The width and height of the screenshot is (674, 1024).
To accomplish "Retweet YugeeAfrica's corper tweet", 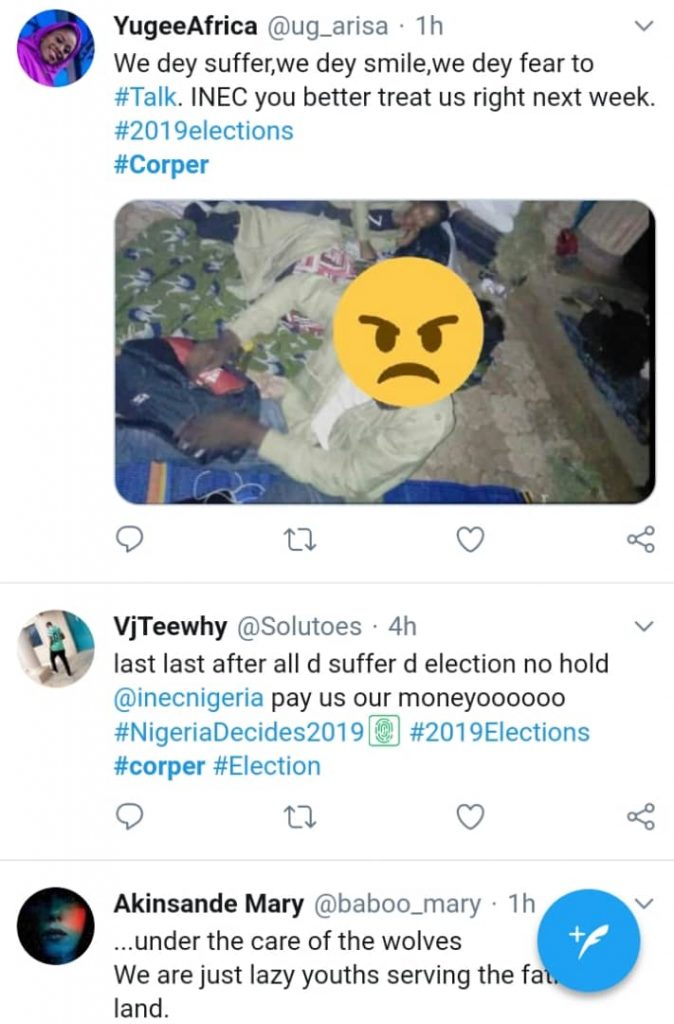I will click(300, 540).
